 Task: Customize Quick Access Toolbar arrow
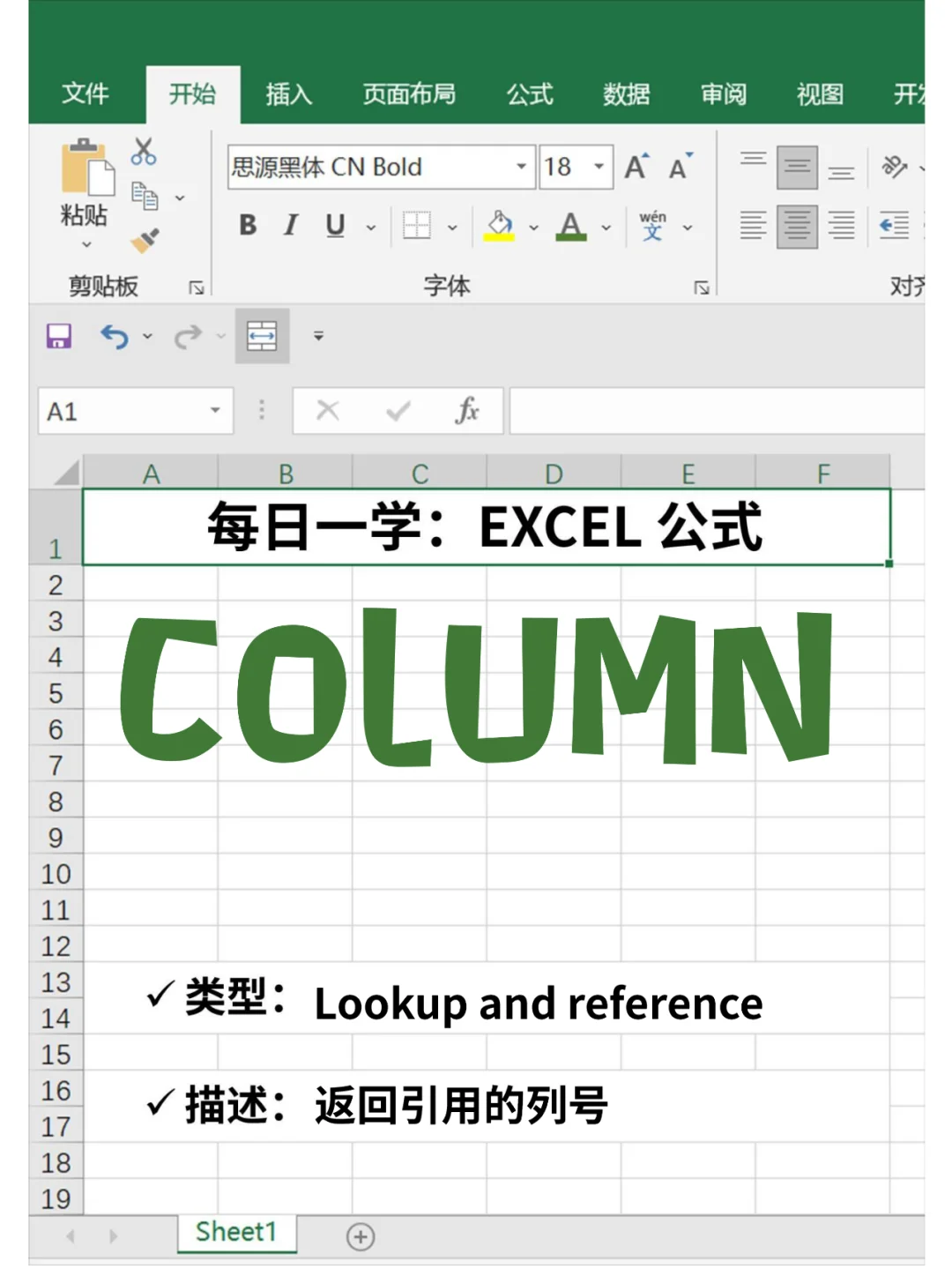pyautogui.click(x=318, y=336)
